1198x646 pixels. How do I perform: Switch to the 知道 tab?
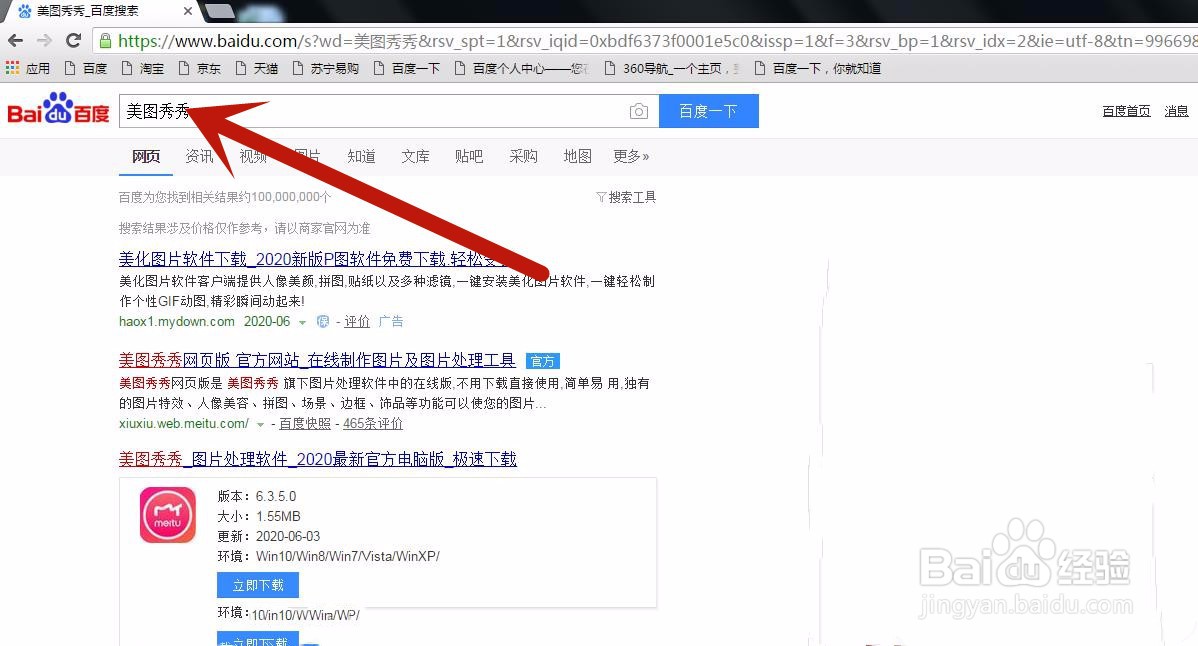[361, 156]
